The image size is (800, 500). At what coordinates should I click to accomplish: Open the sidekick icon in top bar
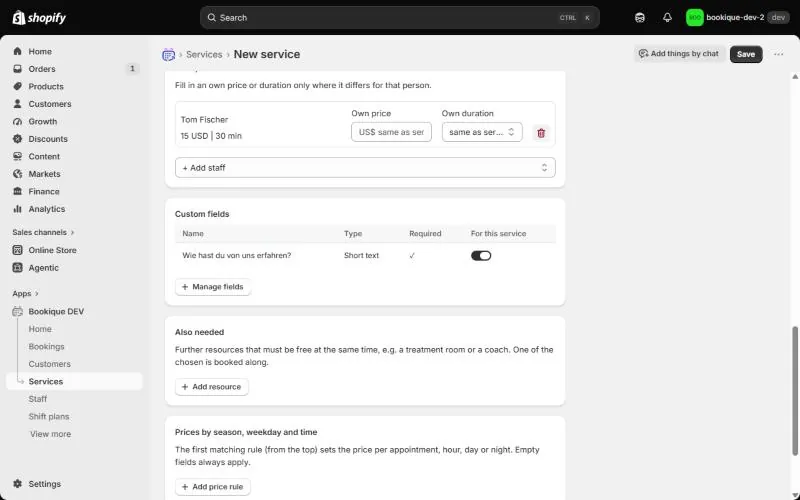click(640, 18)
